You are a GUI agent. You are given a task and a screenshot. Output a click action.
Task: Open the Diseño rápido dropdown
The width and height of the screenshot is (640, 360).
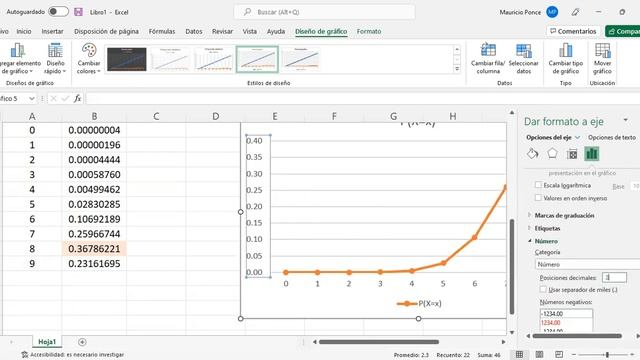(x=55, y=59)
